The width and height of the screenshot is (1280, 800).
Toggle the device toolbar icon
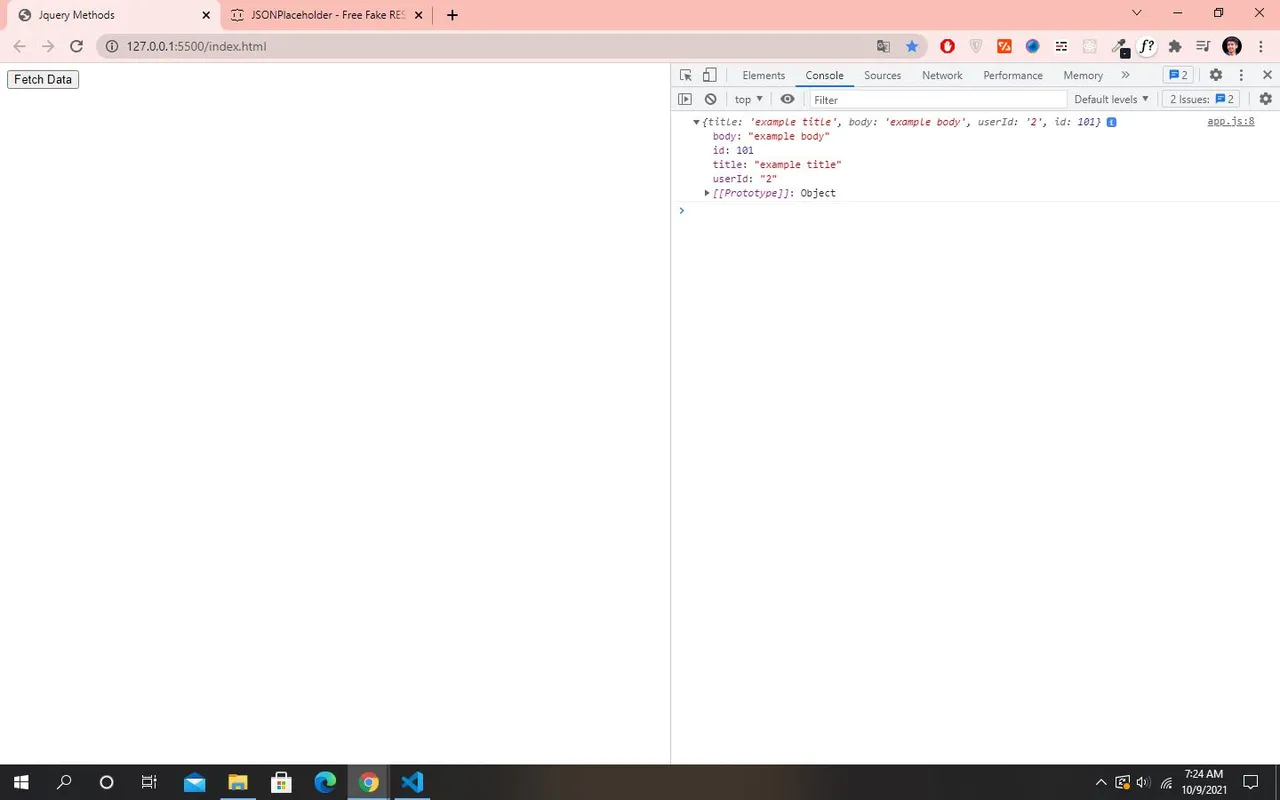coord(709,75)
